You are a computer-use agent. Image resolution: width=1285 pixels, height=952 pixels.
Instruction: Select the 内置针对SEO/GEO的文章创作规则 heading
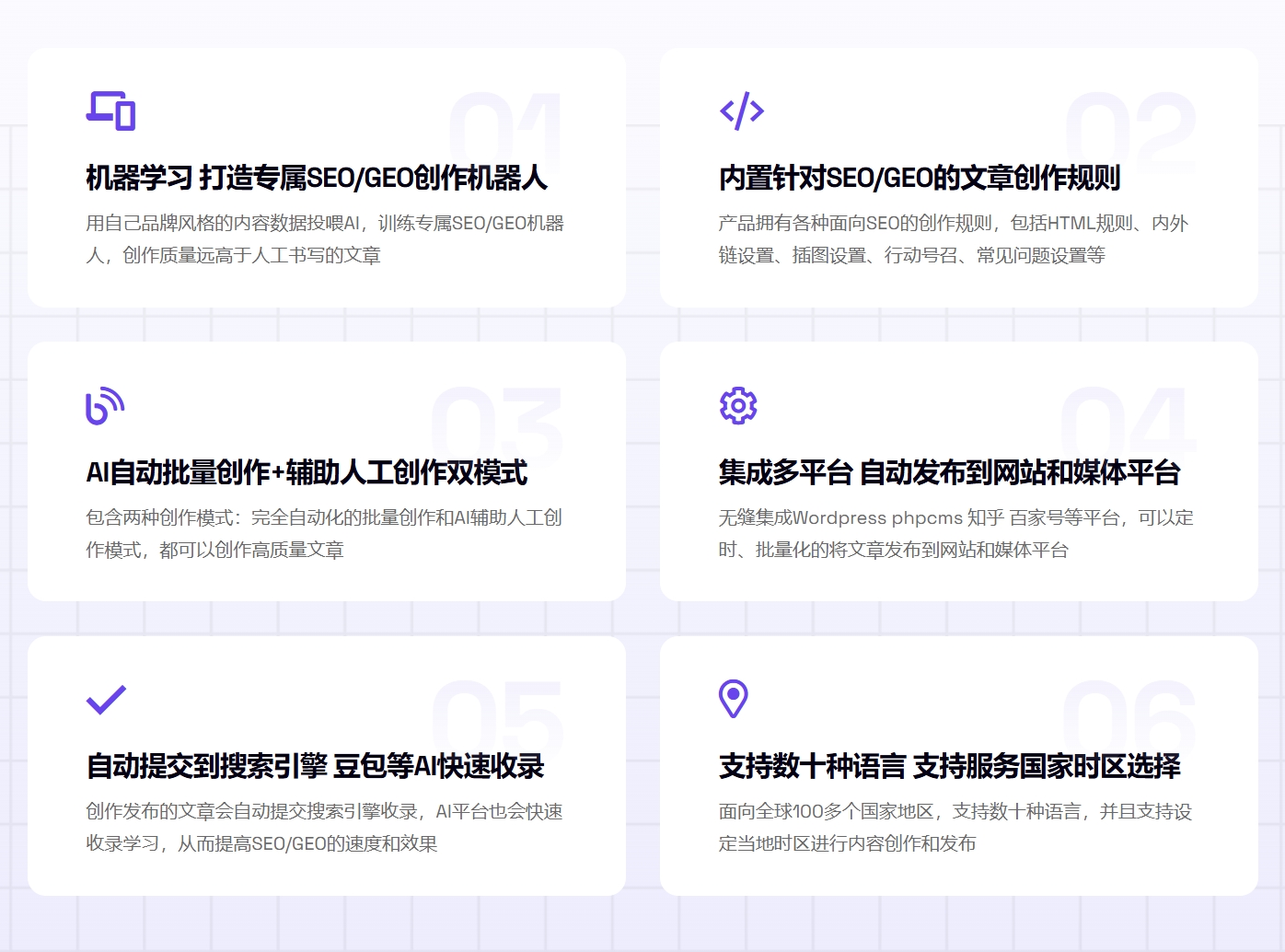(x=919, y=178)
